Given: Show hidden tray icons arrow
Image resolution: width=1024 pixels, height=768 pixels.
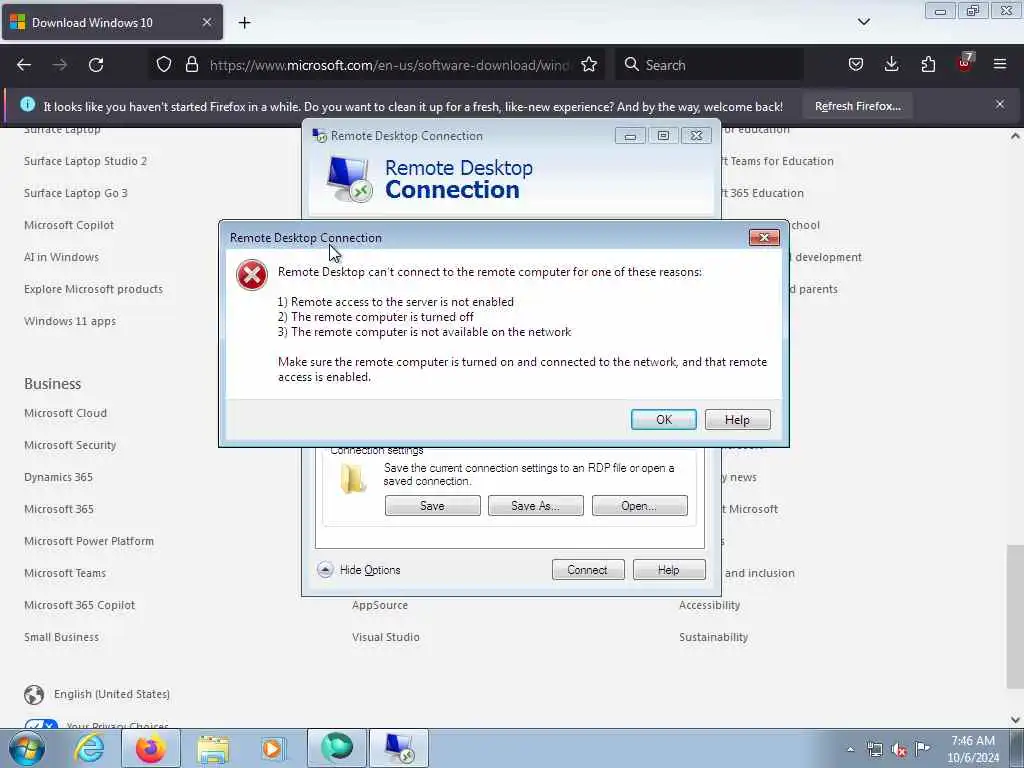Looking at the screenshot, I should click(850, 749).
